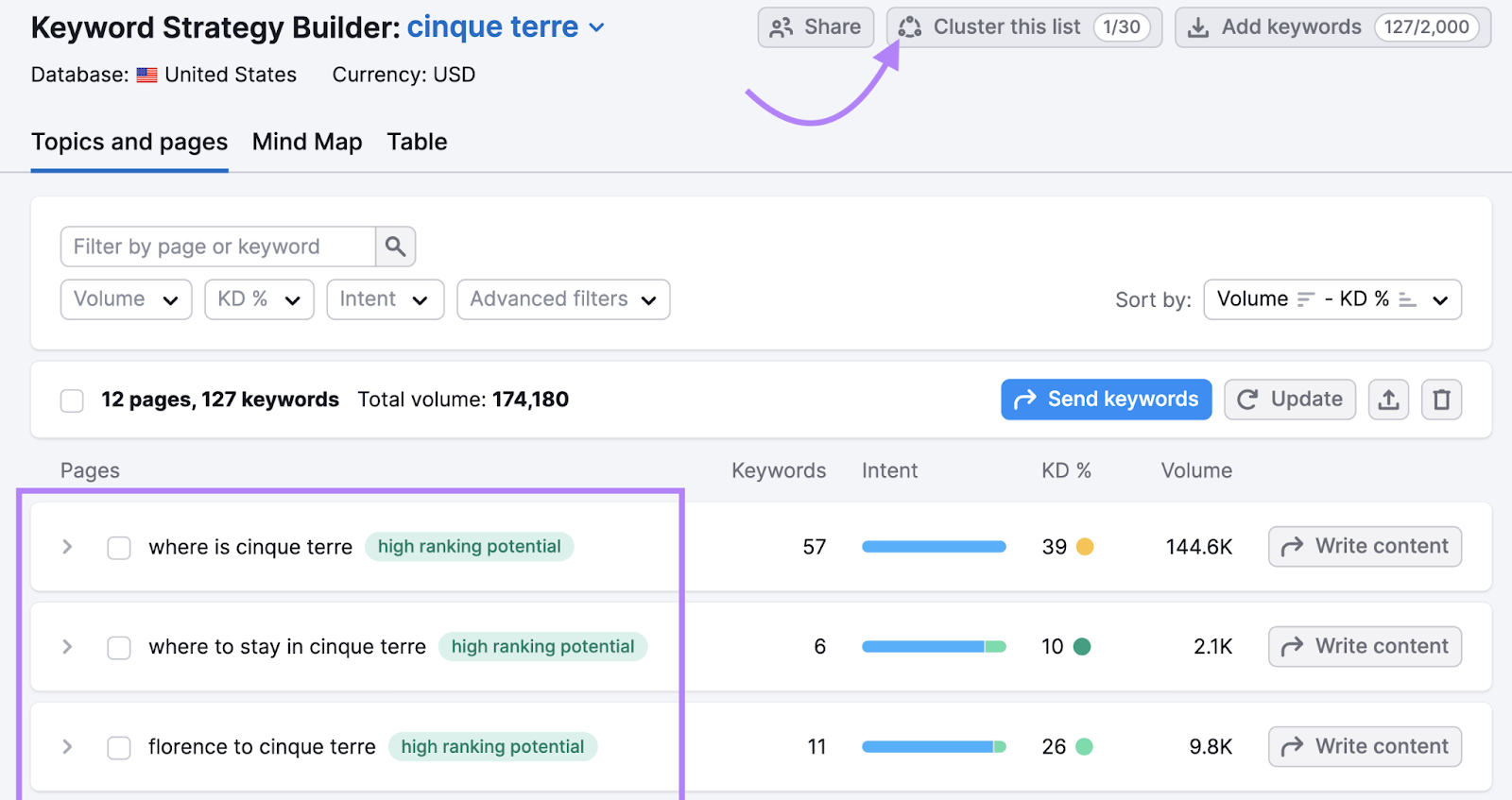The width and height of the screenshot is (1512, 800).
Task: Switch to Topics and pages tab
Action: pyautogui.click(x=129, y=142)
